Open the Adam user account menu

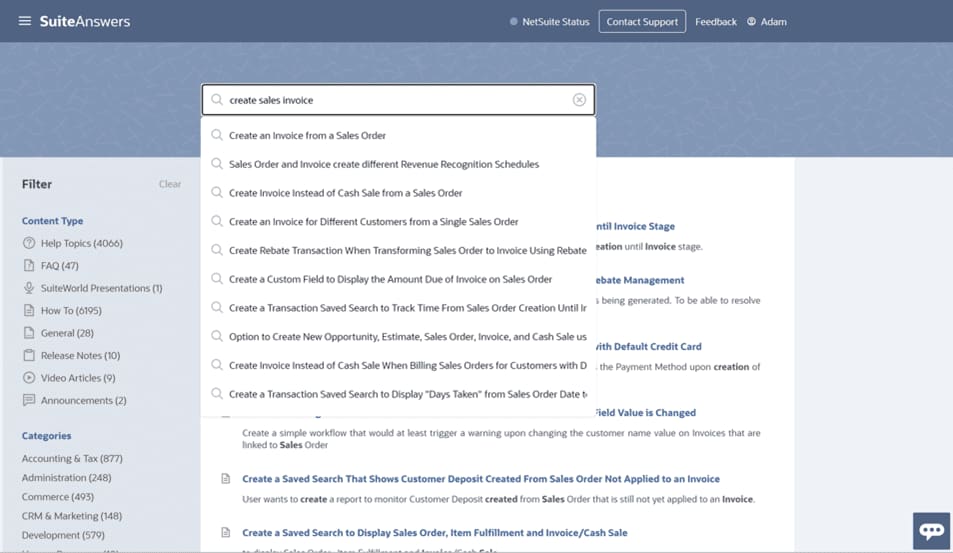(x=766, y=21)
